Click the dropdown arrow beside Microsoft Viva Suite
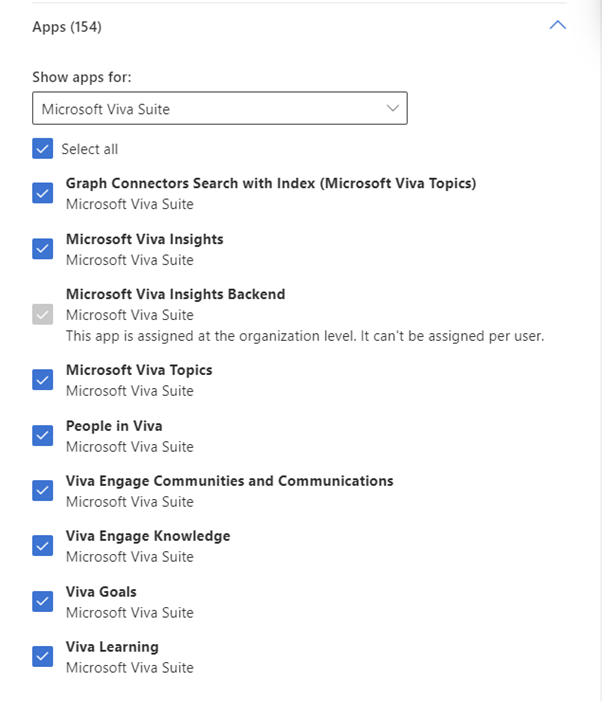Image resolution: width=602 pixels, height=701 pixels. click(392, 108)
